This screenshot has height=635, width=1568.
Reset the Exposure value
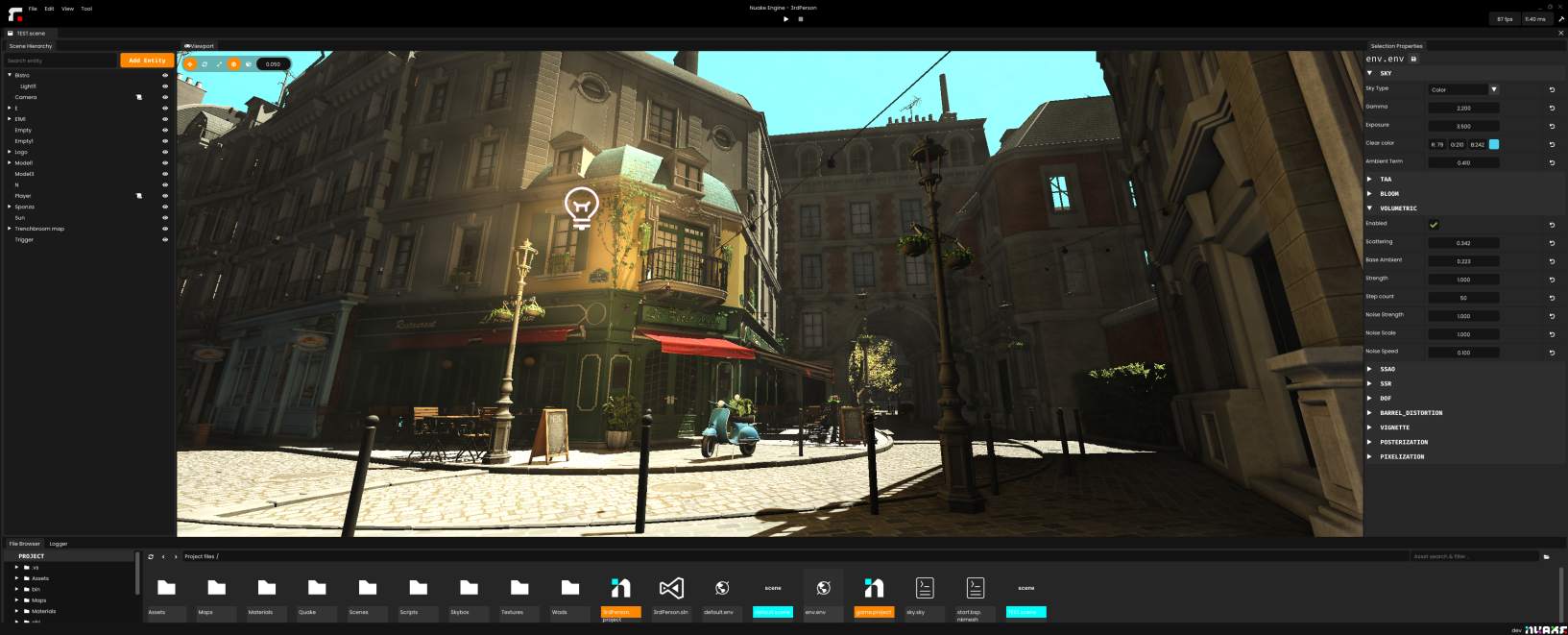coord(1552,126)
